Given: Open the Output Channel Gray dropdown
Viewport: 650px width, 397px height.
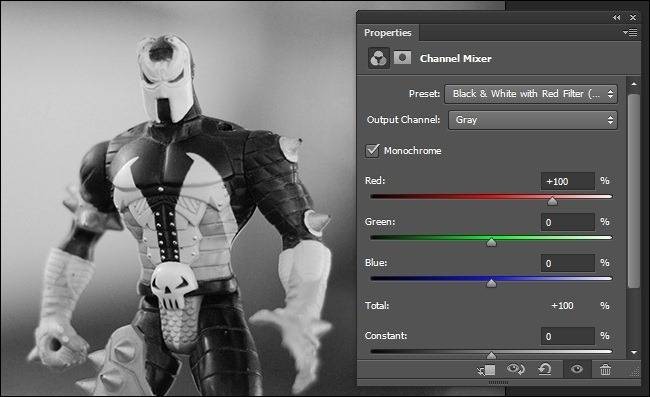Looking at the screenshot, I should point(533,120).
